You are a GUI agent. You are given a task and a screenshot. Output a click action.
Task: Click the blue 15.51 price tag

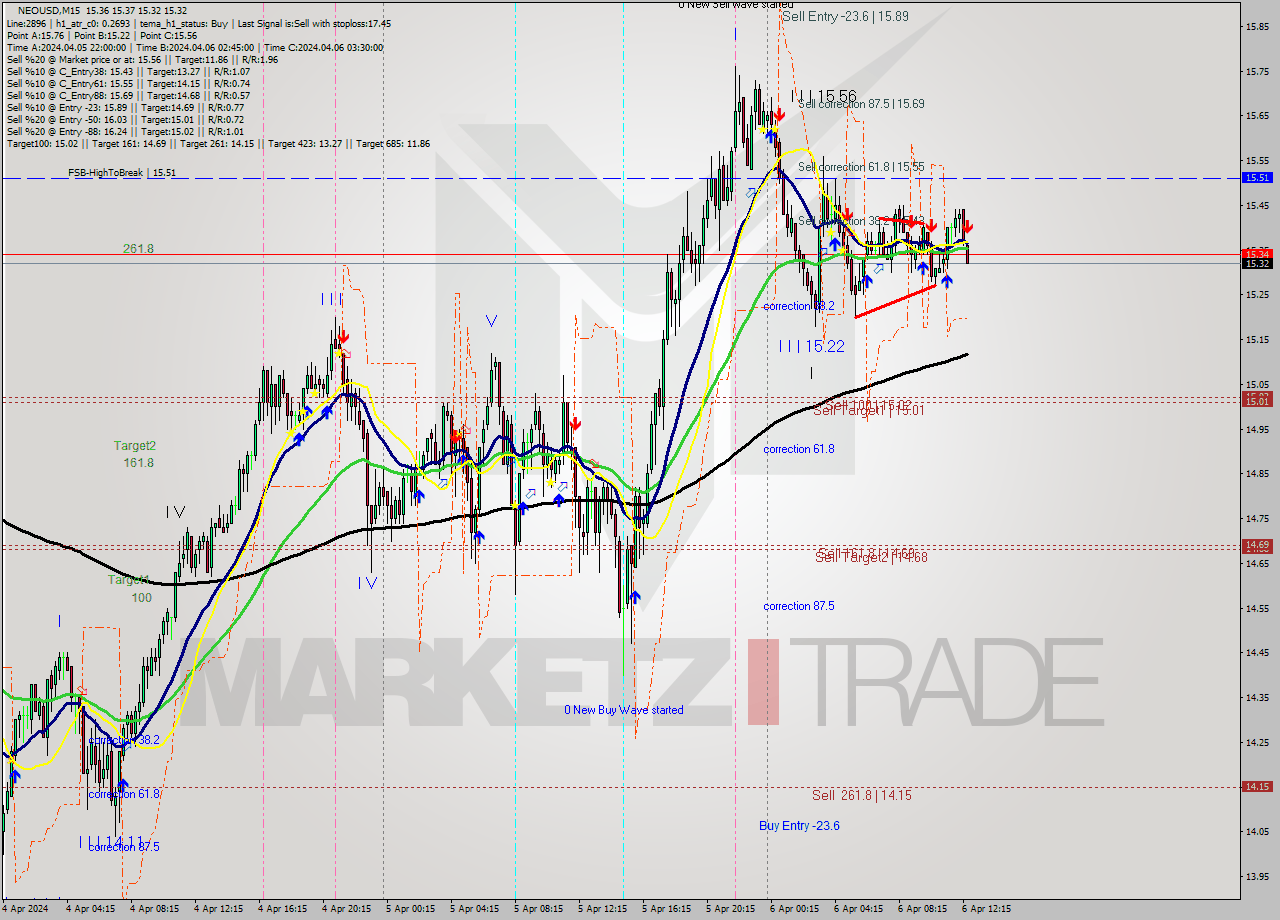pos(1256,178)
